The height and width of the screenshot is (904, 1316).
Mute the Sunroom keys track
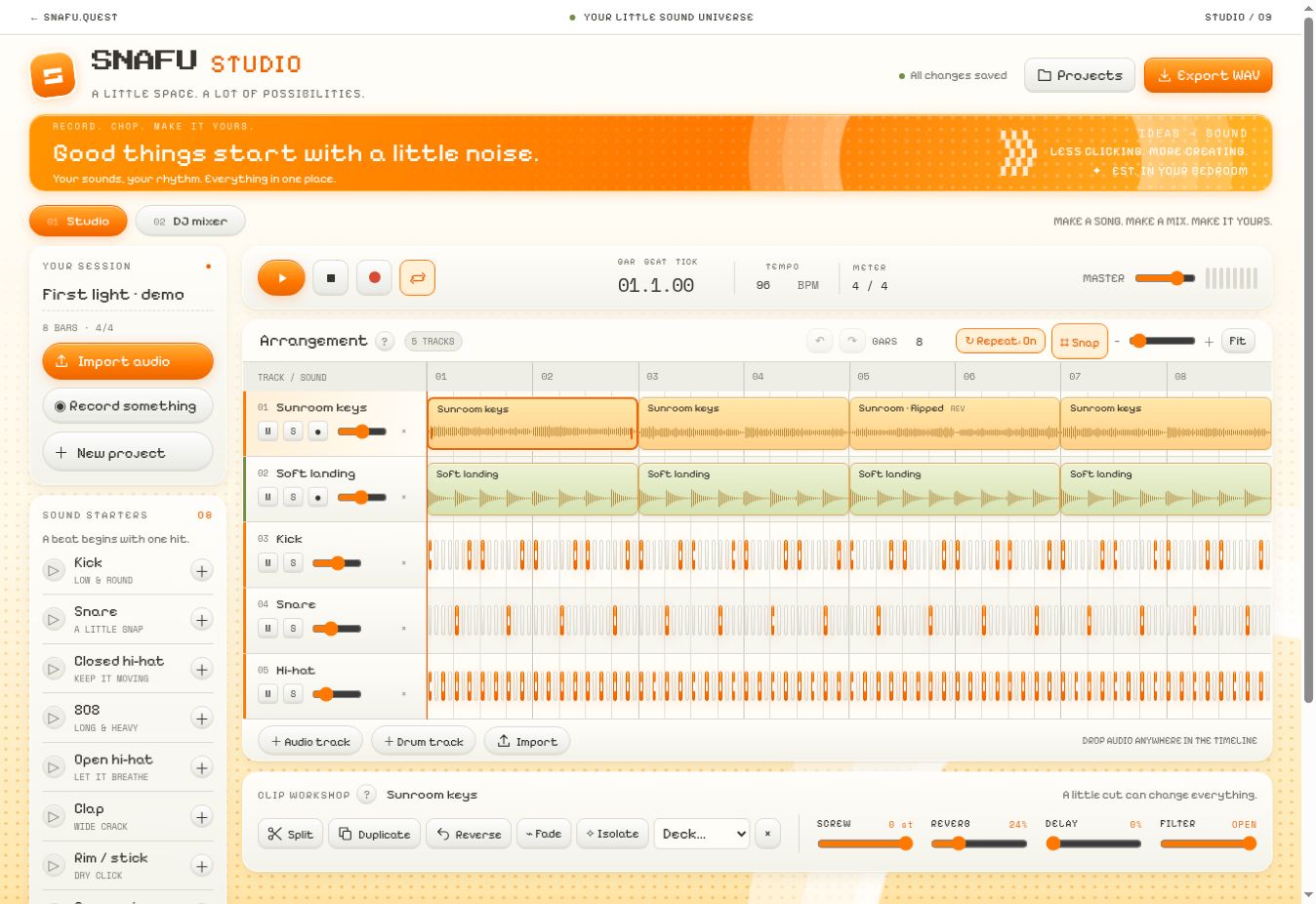pos(267,431)
